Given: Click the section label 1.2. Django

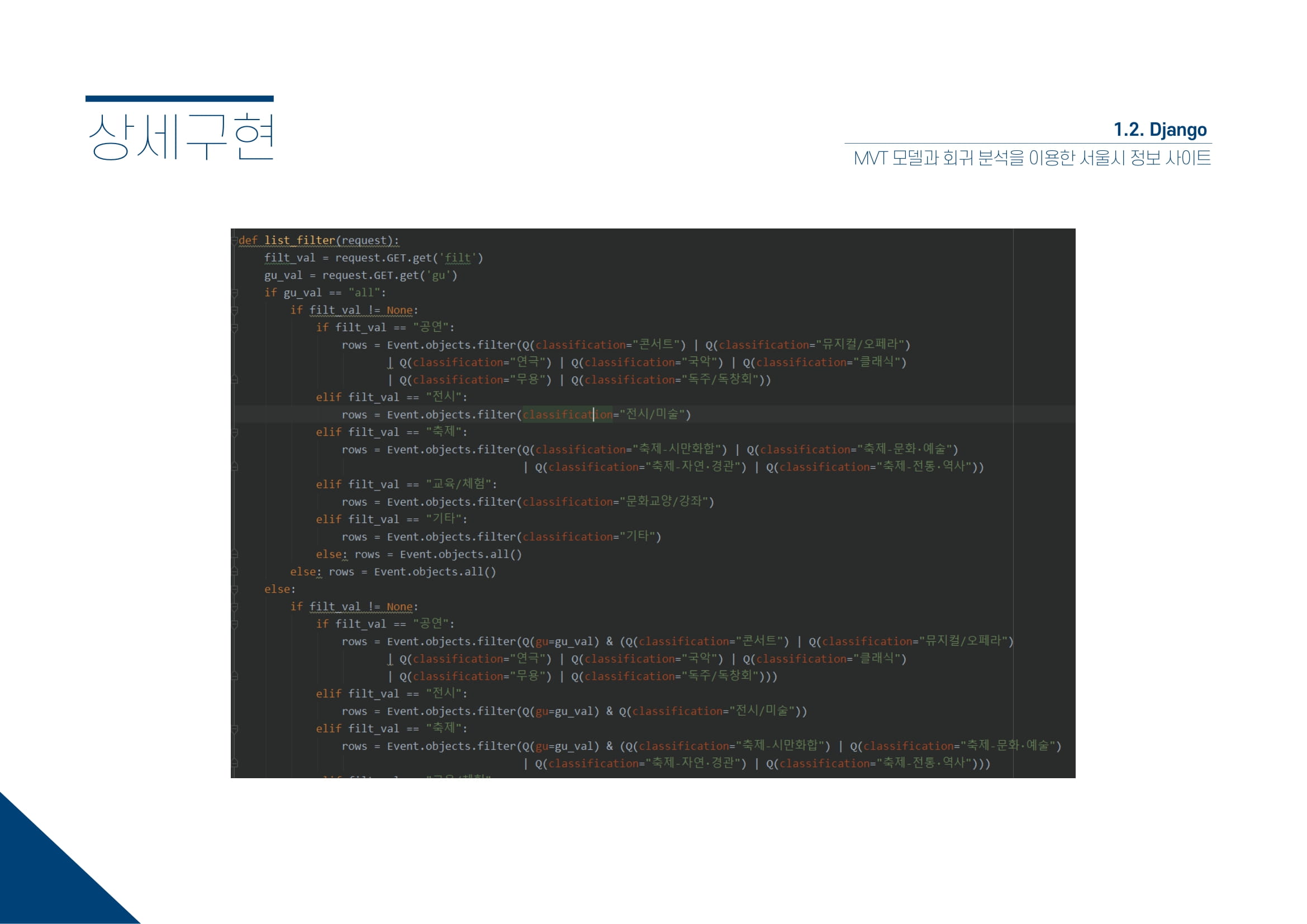Looking at the screenshot, I should pos(1160,130).
